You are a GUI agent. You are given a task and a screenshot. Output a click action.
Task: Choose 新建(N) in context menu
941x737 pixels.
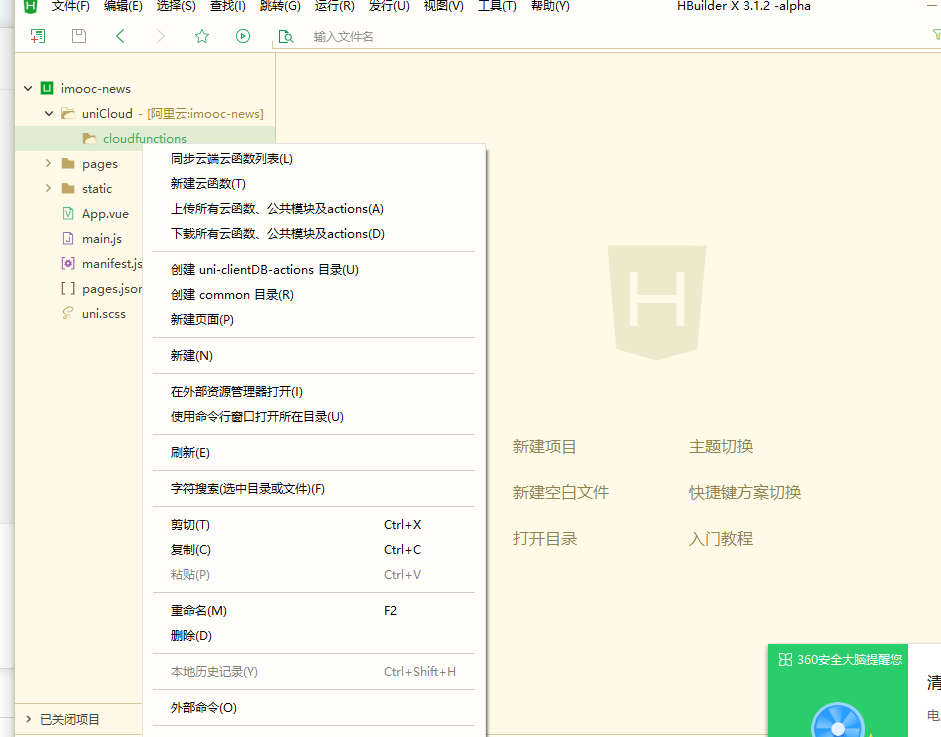[314, 355]
